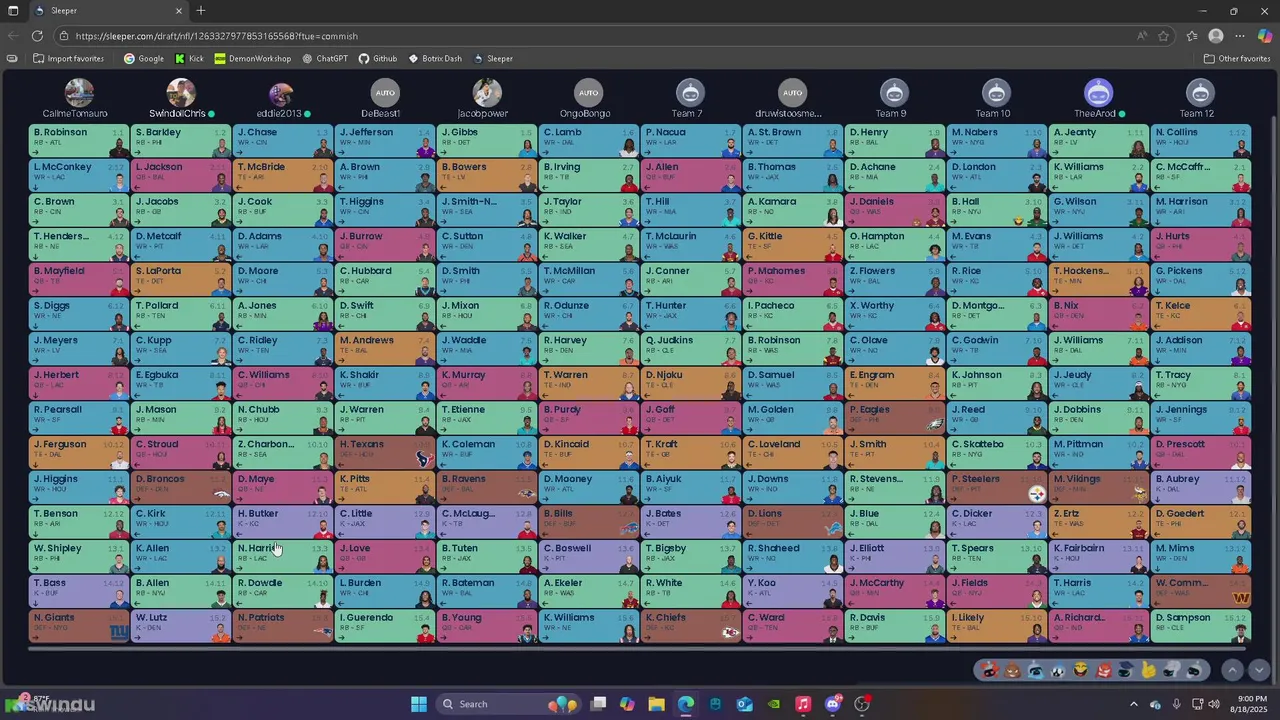Open the K. Chiefs defense card
Image resolution: width=1280 pixels, height=720 pixels.
pos(690,626)
